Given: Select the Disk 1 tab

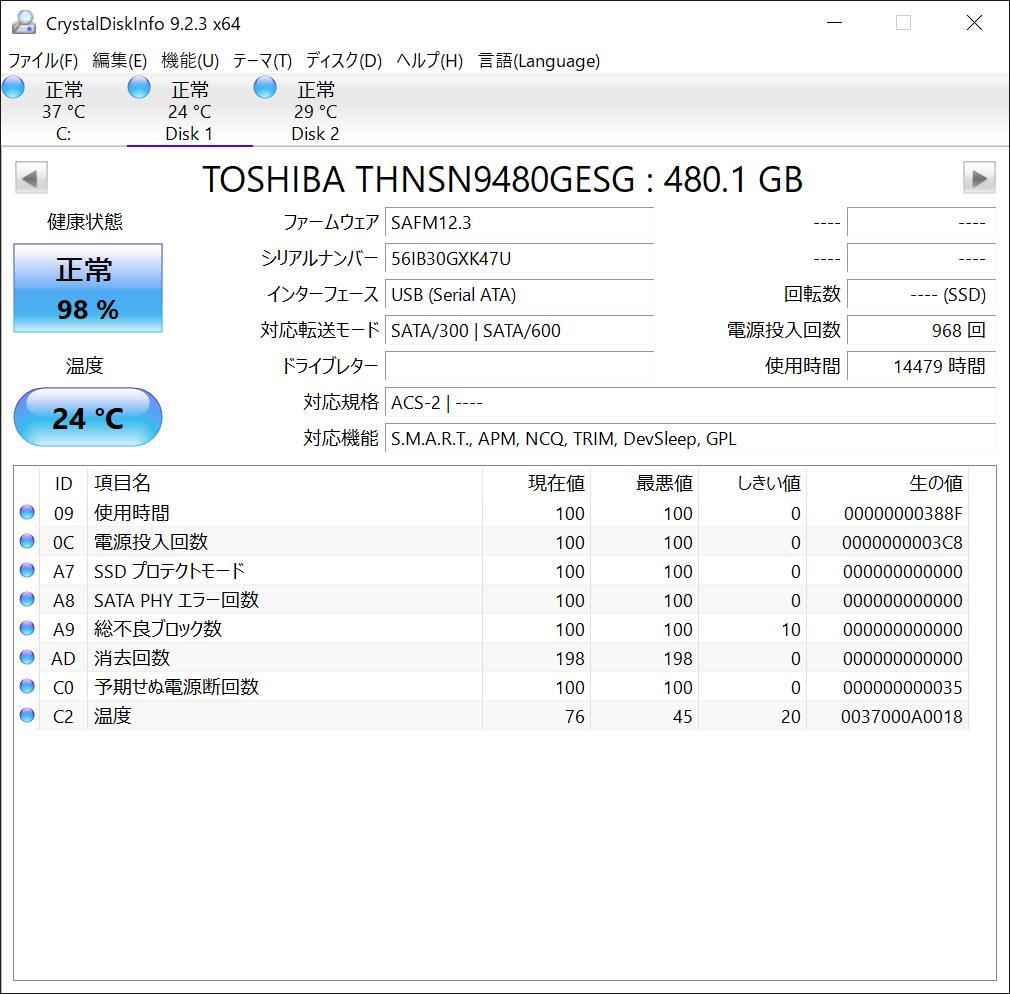Looking at the screenshot, I should point(189,110).
